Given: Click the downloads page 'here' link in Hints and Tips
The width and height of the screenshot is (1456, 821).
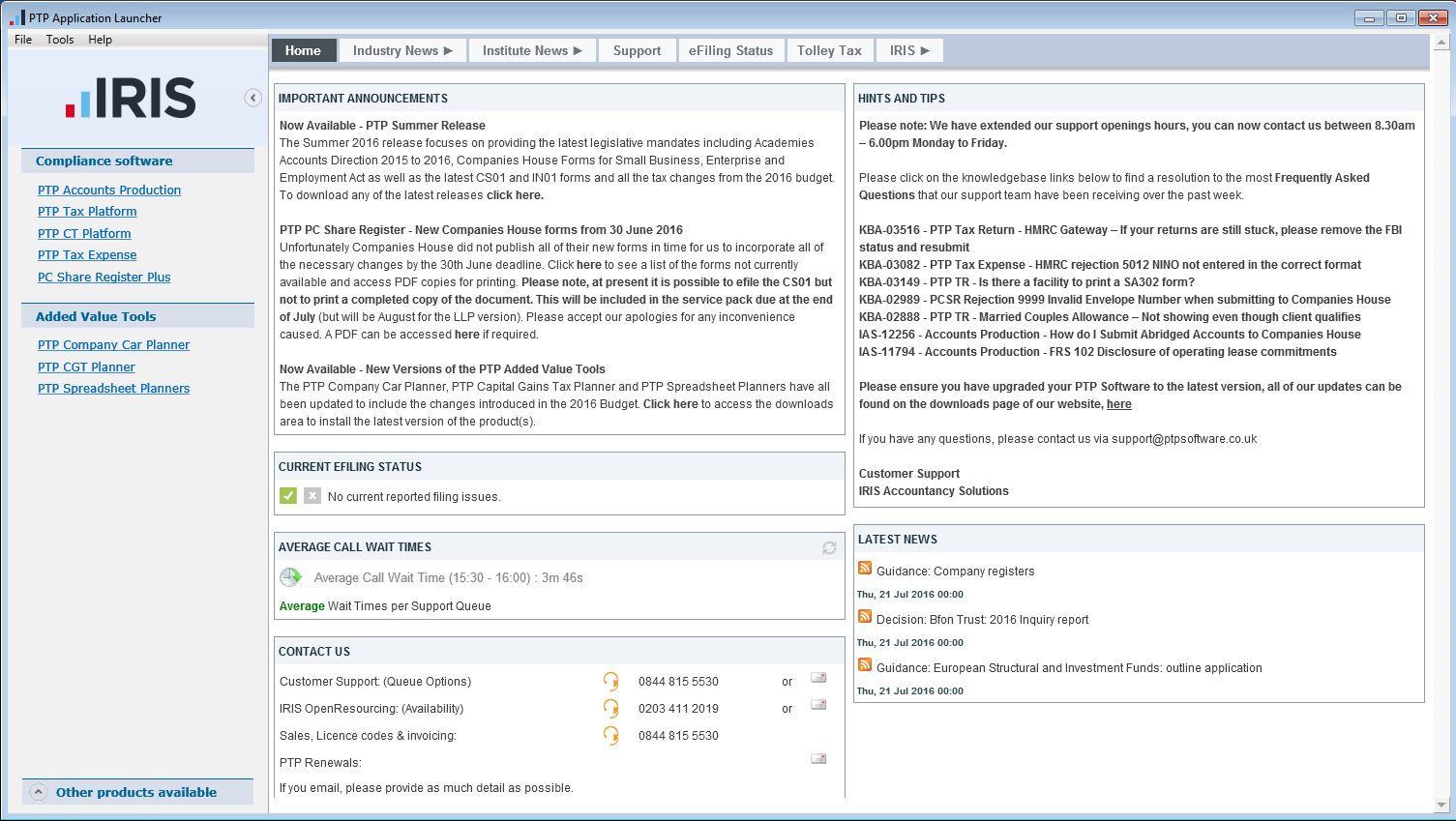Looking at the screenshot, I should [1118, 404].
